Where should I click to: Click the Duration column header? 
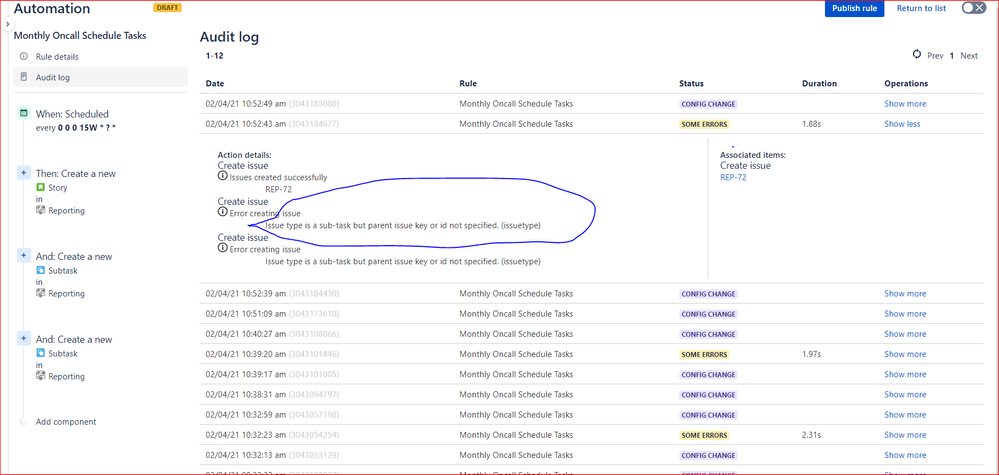pyautogui.click(x=819, y=83)
